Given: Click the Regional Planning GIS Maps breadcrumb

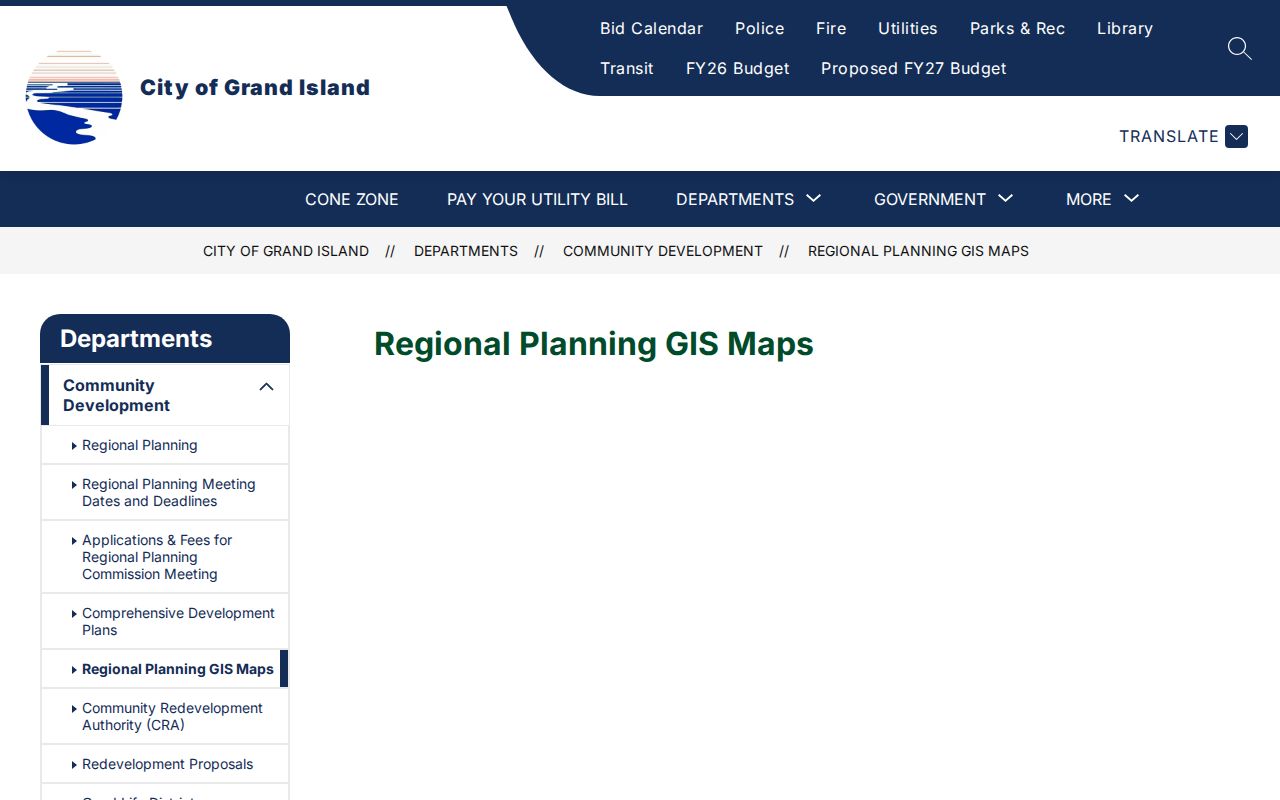Looking at the screenshot, I should pos(918,251).
